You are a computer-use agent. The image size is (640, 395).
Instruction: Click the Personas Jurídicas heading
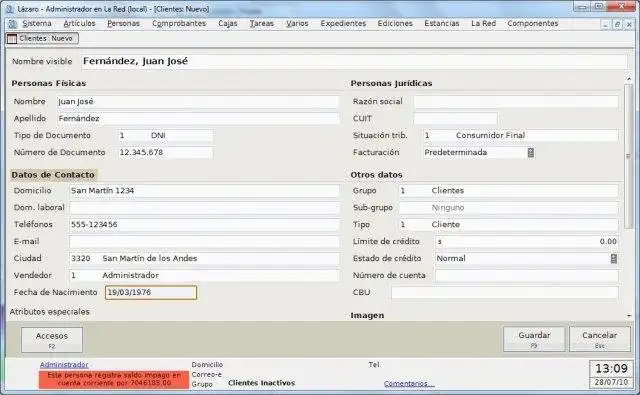pos(391,83)
